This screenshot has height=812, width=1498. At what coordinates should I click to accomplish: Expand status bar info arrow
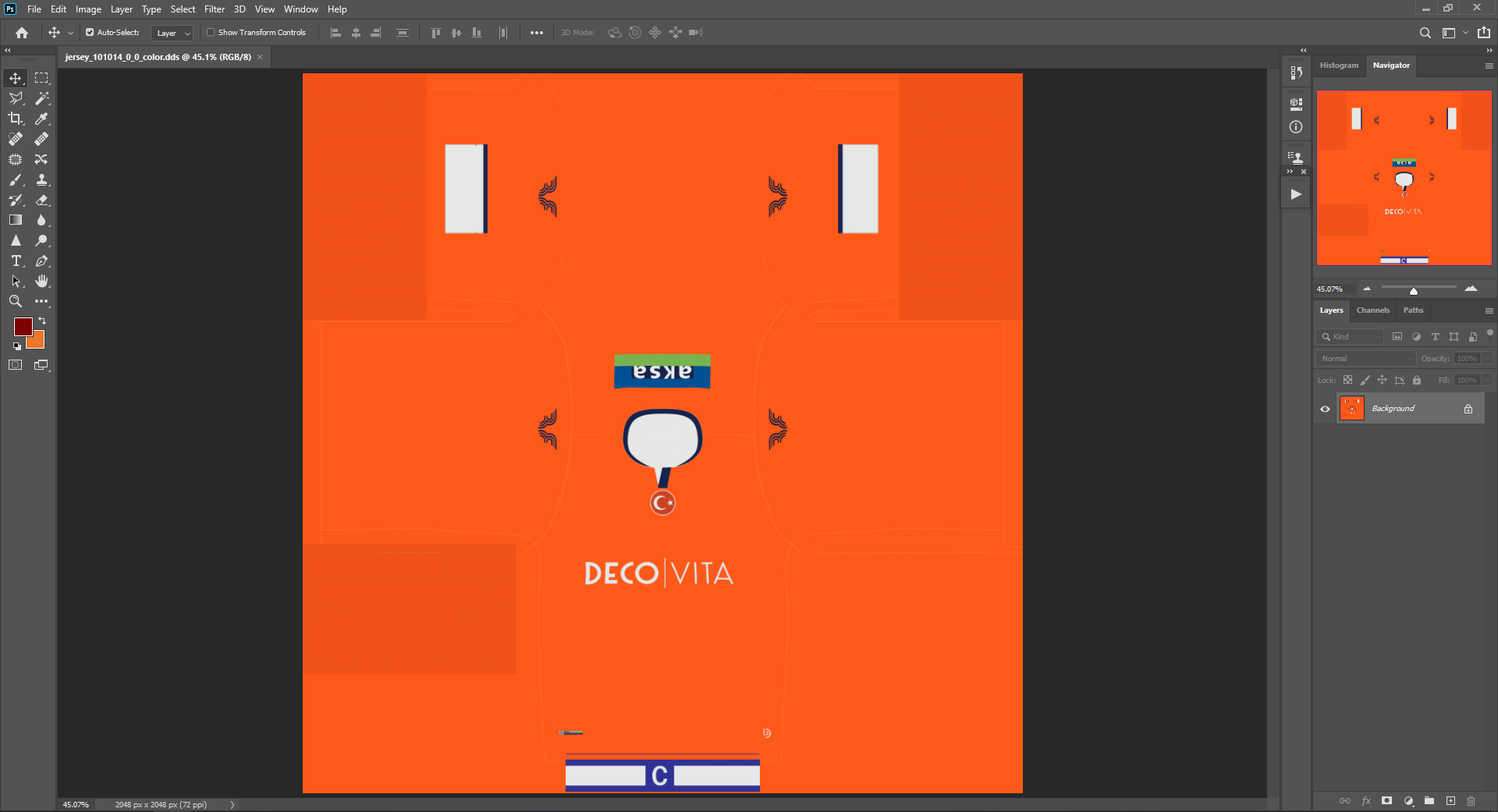point(233,805)
